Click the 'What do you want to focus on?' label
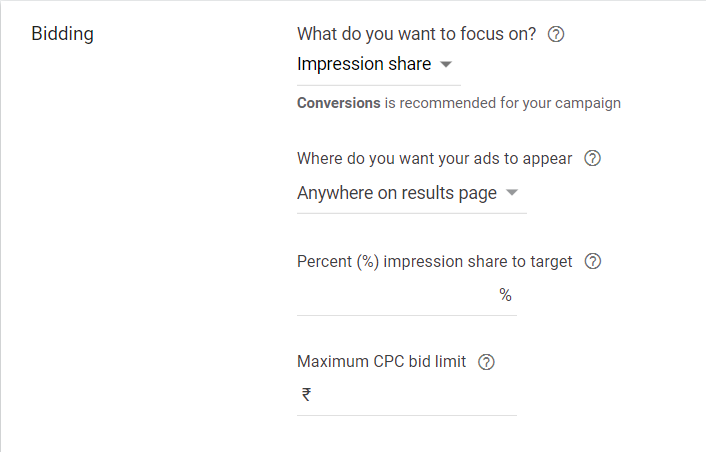 (417, 34)
